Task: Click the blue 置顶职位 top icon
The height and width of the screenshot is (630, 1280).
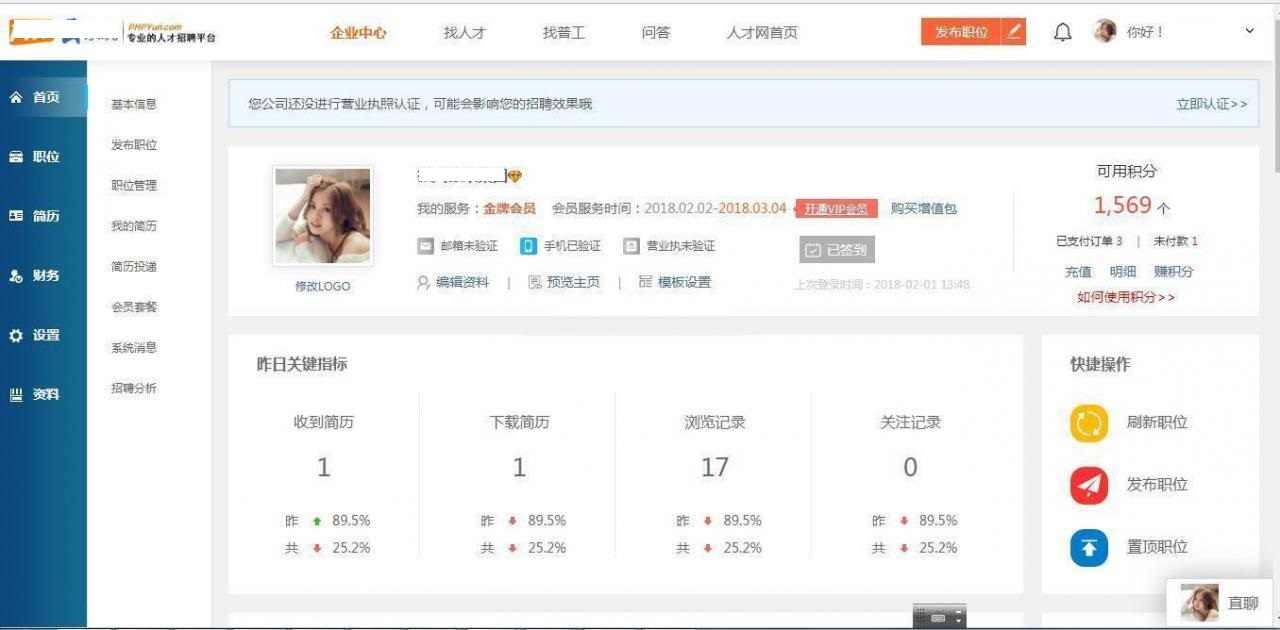Action: pos(1089,547)
